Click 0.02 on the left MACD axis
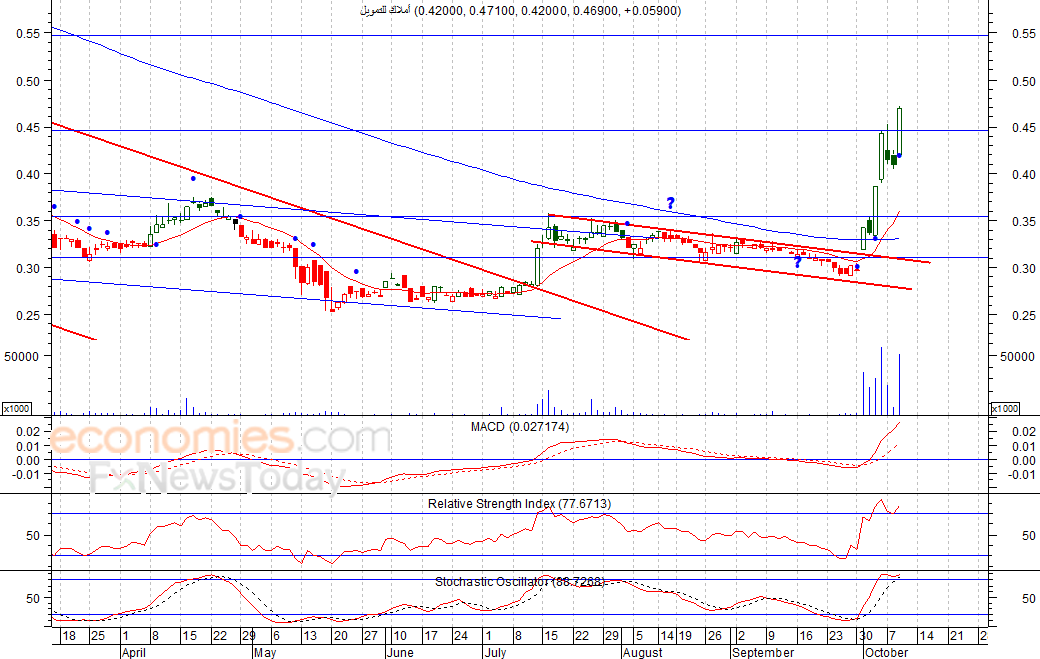Screen dimensions: 1040x659 click(x=28, y=432)
